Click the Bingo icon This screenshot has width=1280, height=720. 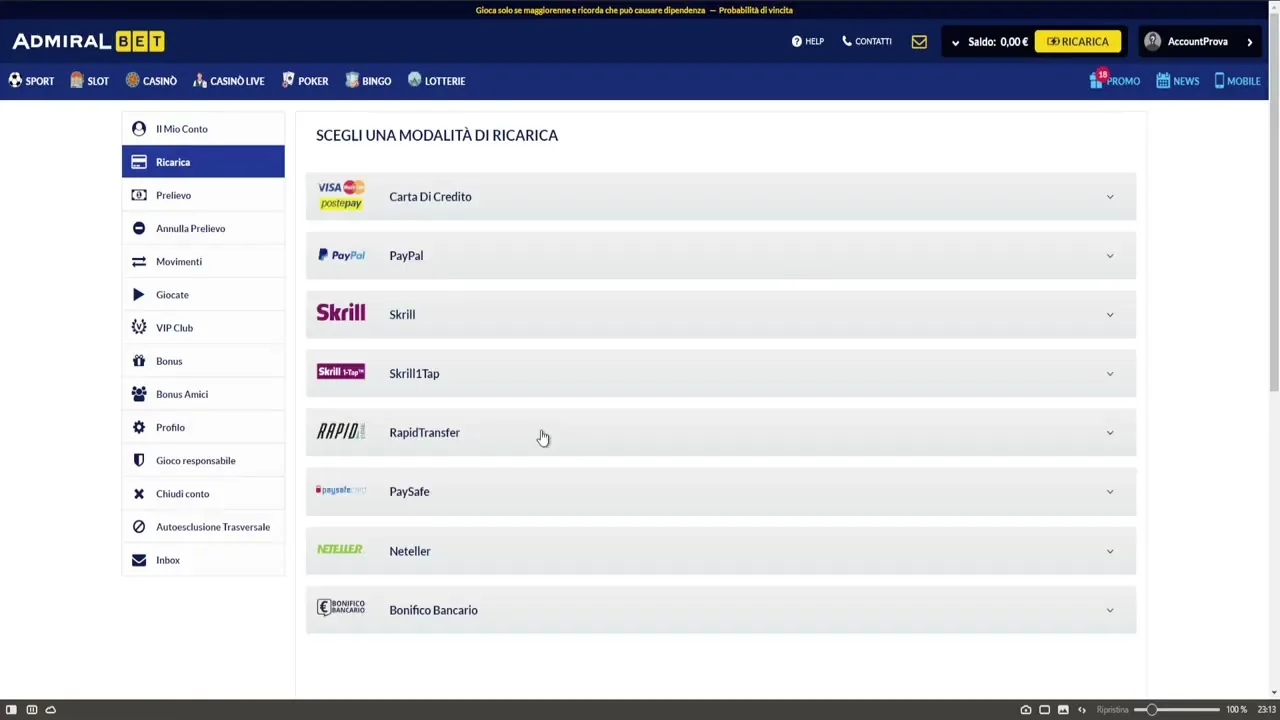pos(352,80)
